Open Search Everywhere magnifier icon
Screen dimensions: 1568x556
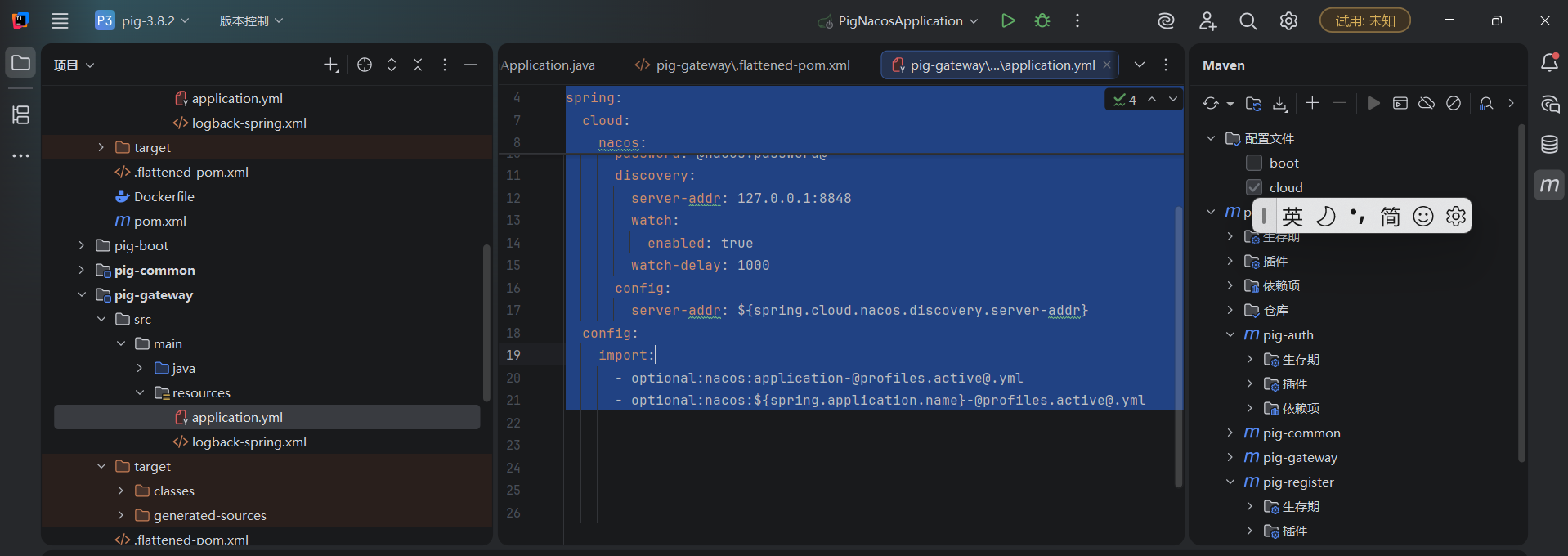tap(1248, 21)
